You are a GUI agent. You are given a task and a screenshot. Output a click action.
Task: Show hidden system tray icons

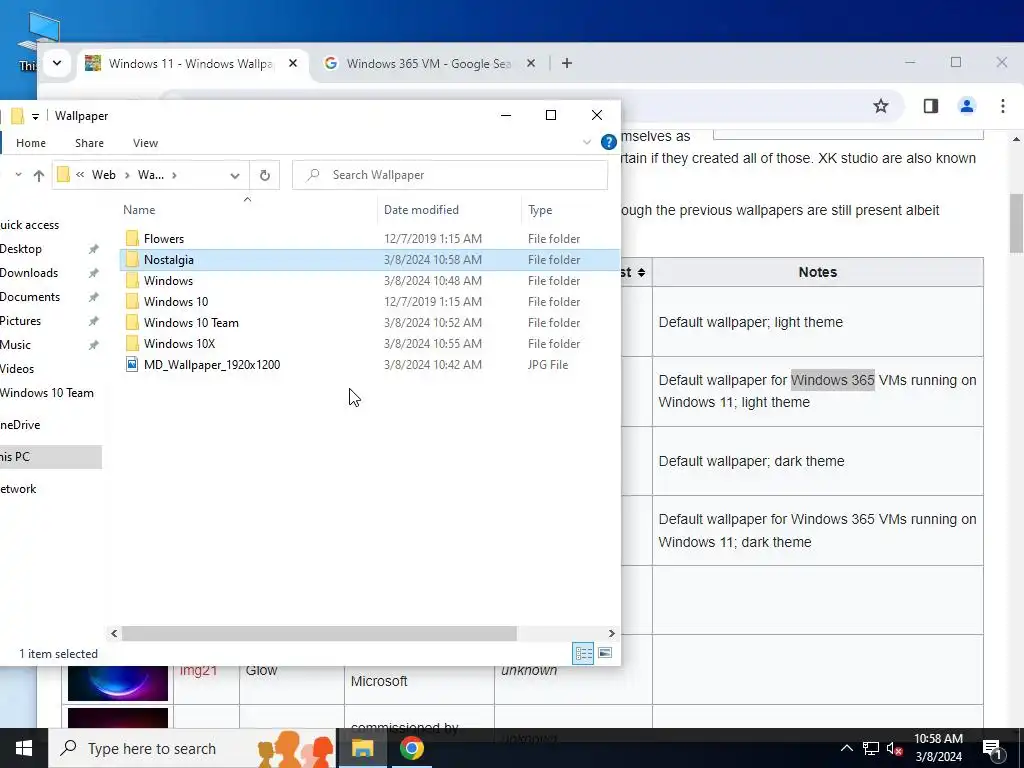(846, 748)
